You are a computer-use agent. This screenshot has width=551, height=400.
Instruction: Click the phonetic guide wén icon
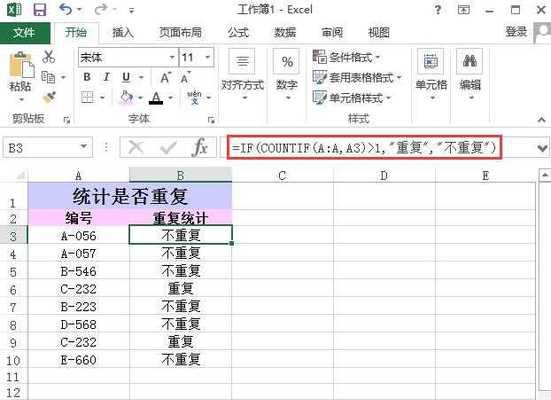tap(194, 97)
